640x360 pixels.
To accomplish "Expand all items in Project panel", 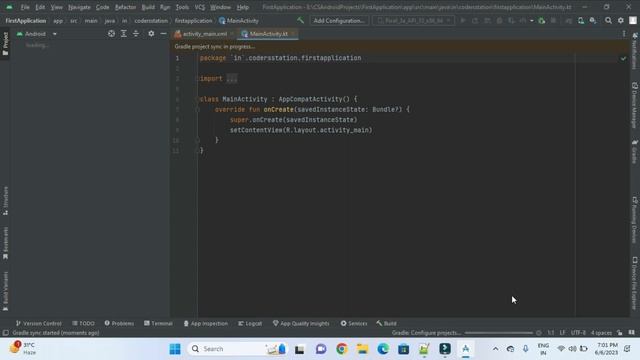I will coord(124,34).
